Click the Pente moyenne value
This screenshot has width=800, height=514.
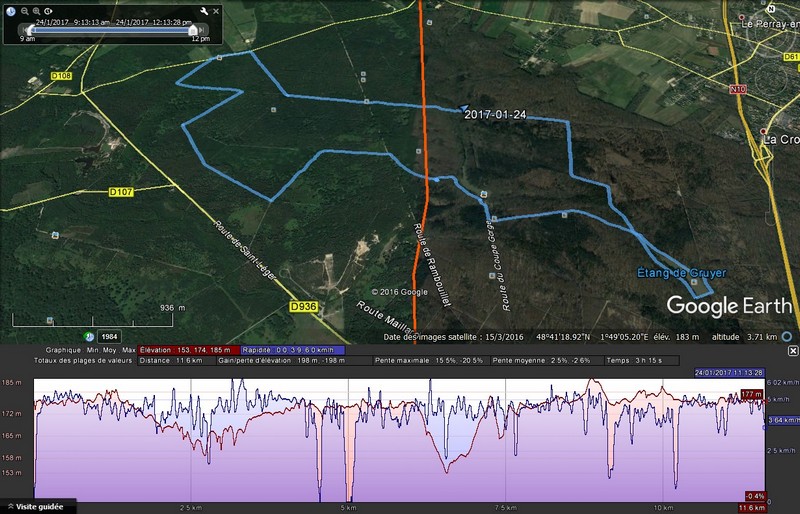[x=547, y=360]
